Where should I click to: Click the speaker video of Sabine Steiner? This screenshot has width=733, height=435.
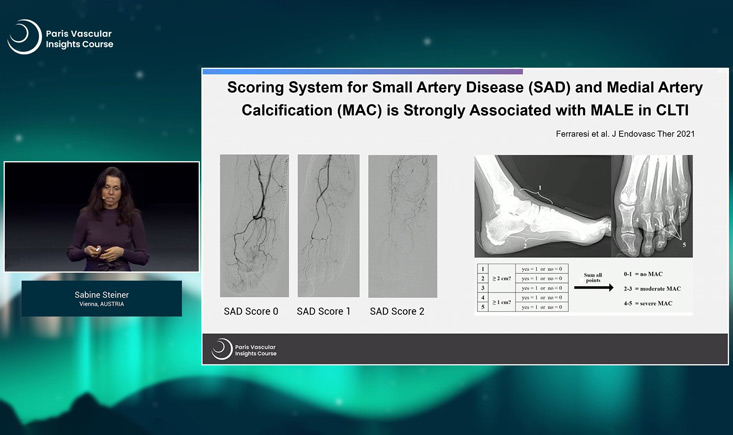pyautogui.click(x=102, y=217)
